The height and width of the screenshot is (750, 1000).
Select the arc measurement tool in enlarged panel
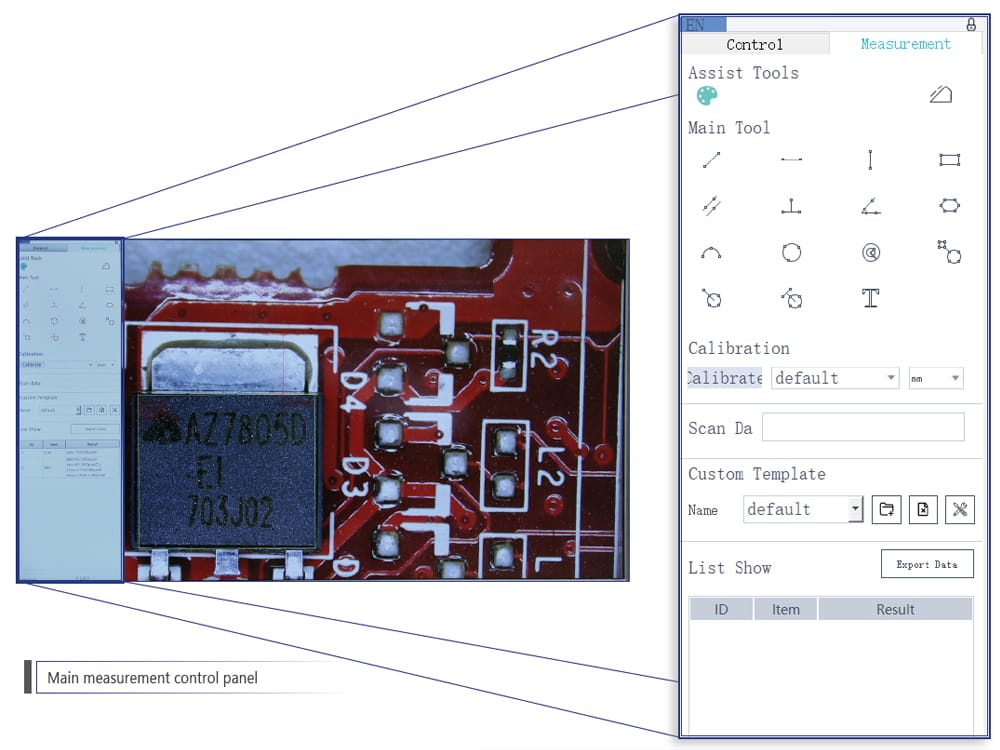click(711, 253)
